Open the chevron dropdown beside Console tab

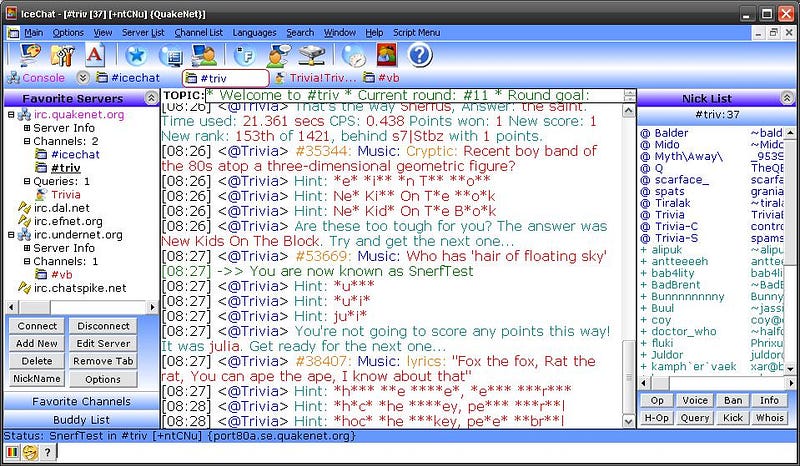84,78
